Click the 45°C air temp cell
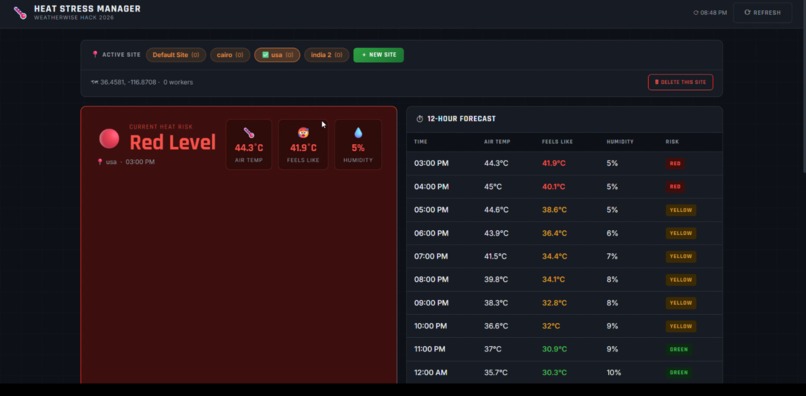This screenshot has width=806, height=396. point(493,187)
